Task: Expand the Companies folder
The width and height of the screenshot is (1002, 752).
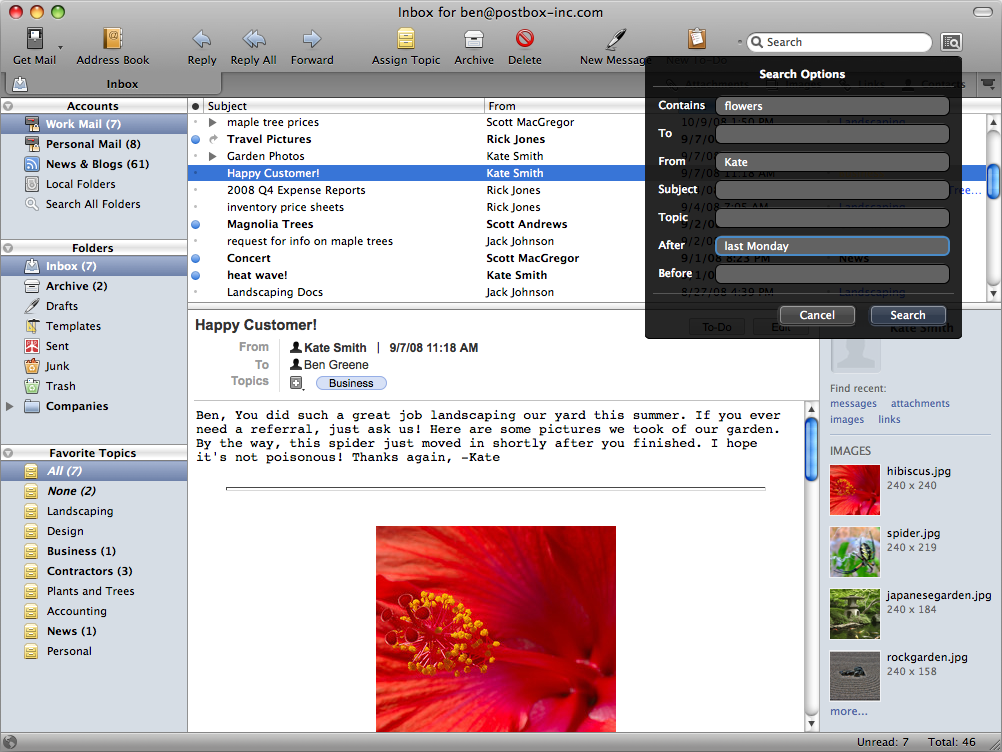Action: [x=10, y=407]
